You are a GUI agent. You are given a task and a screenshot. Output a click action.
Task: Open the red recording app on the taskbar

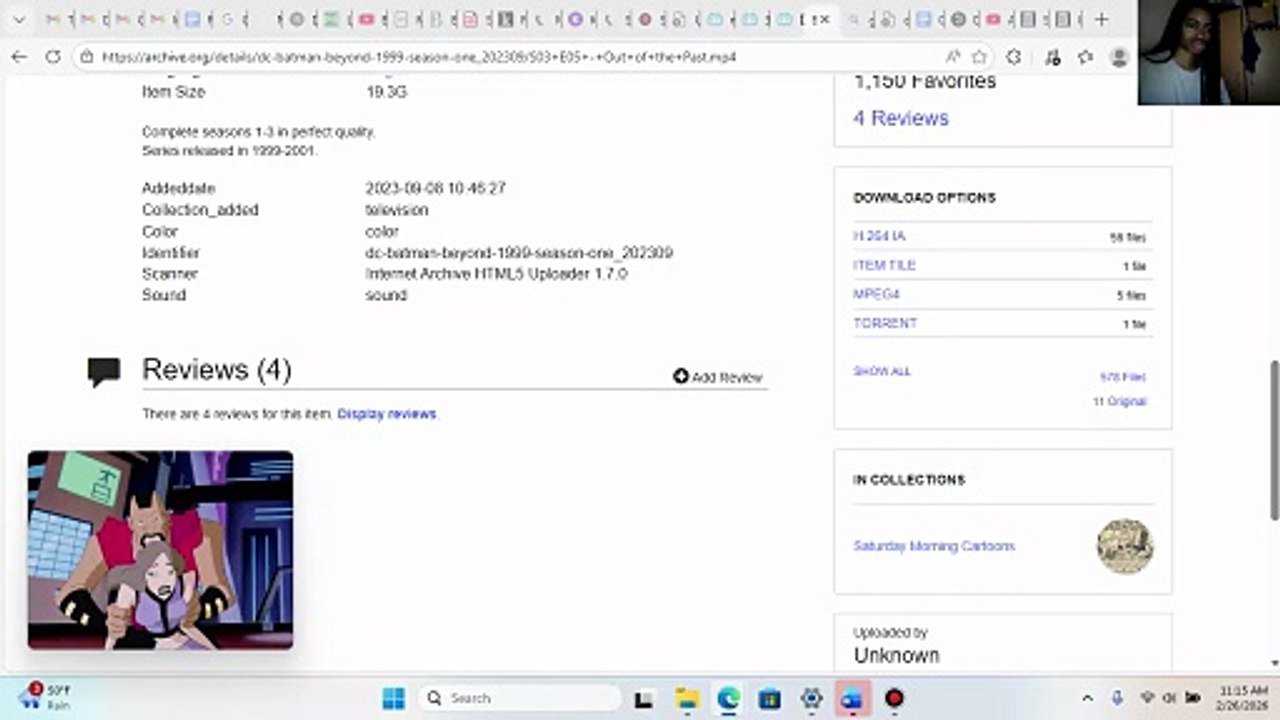[894, 698]
